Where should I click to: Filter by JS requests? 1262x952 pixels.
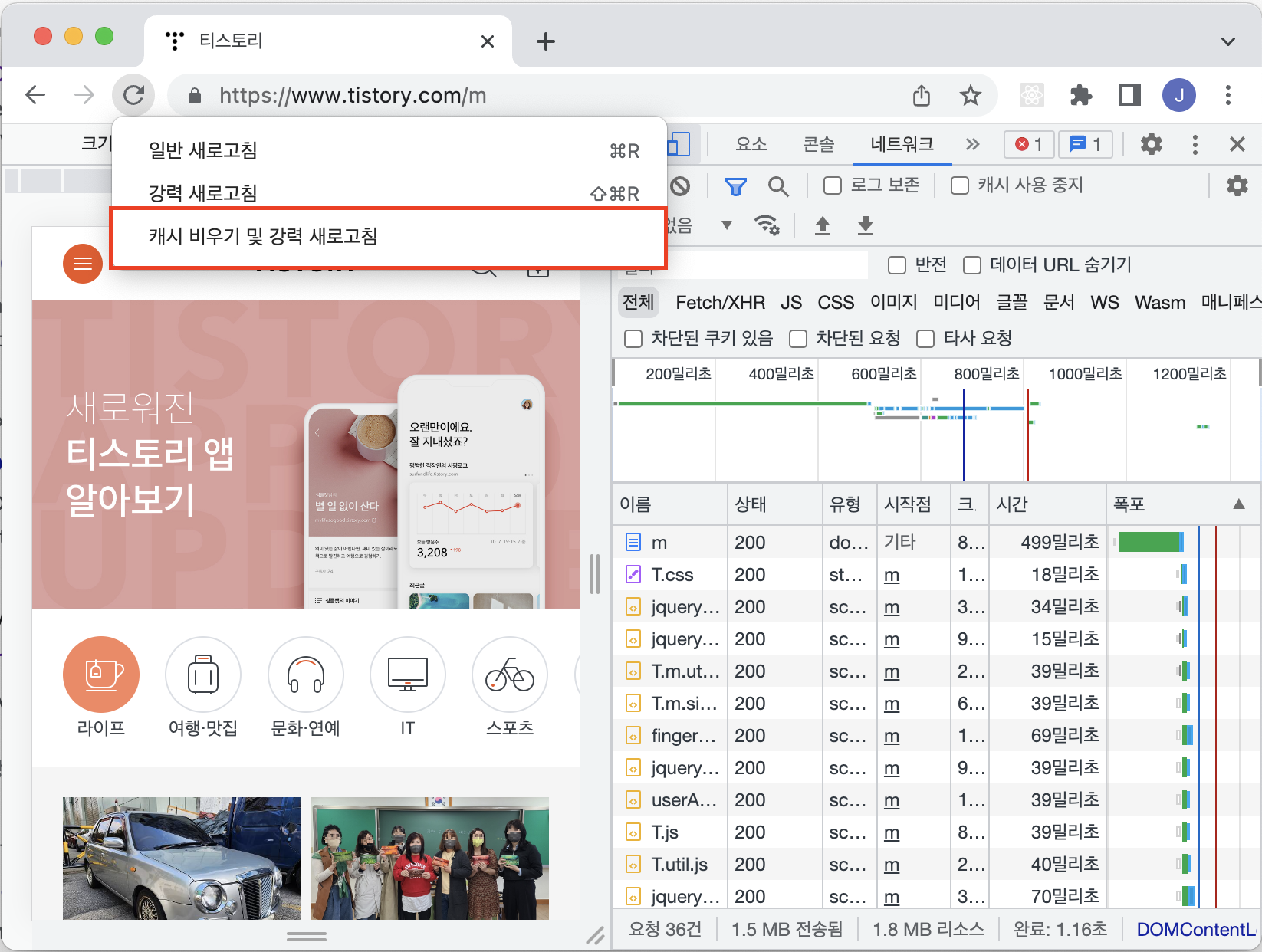[x=791, y=302]
